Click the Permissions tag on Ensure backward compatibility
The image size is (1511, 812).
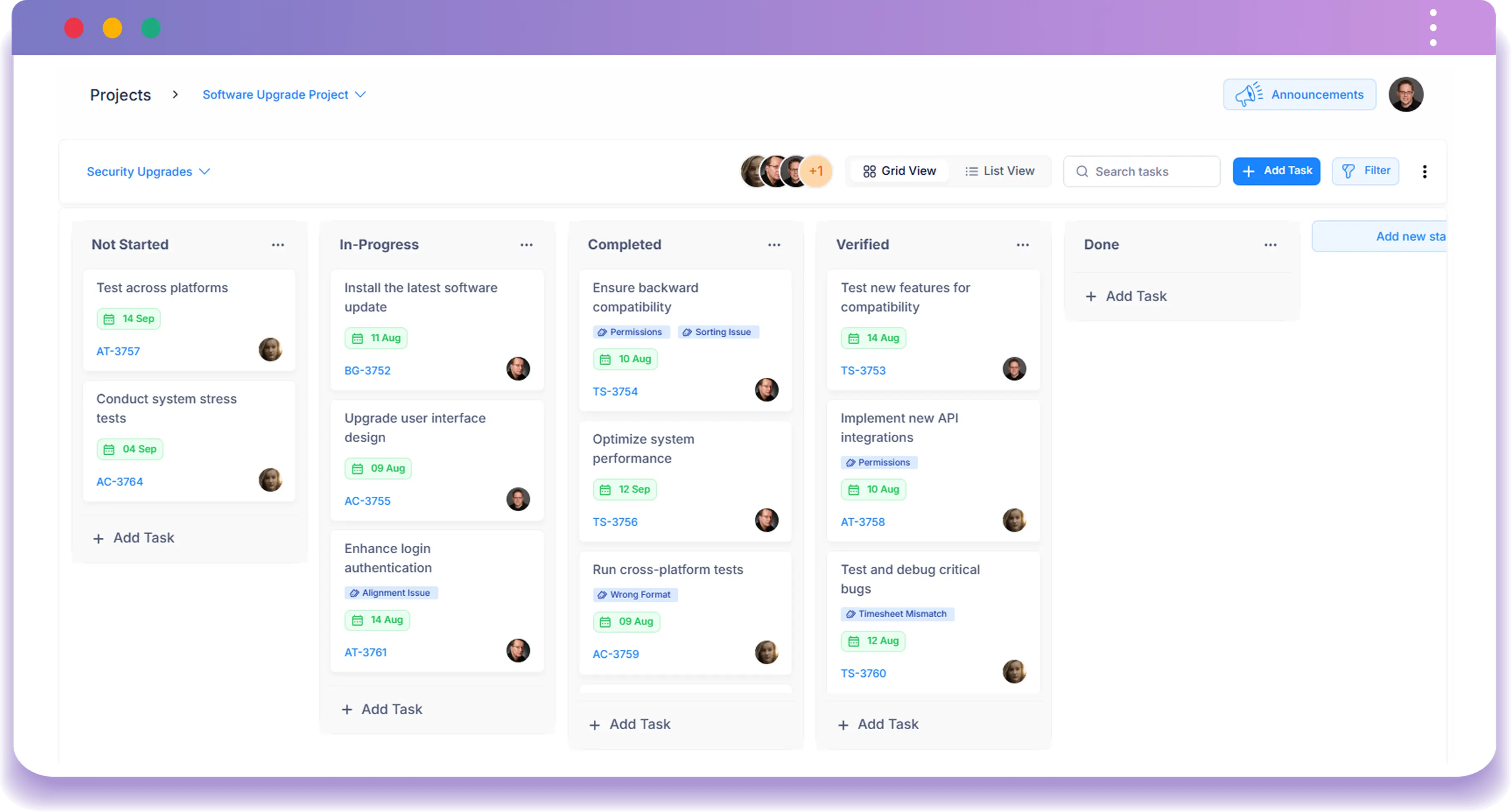631,332
